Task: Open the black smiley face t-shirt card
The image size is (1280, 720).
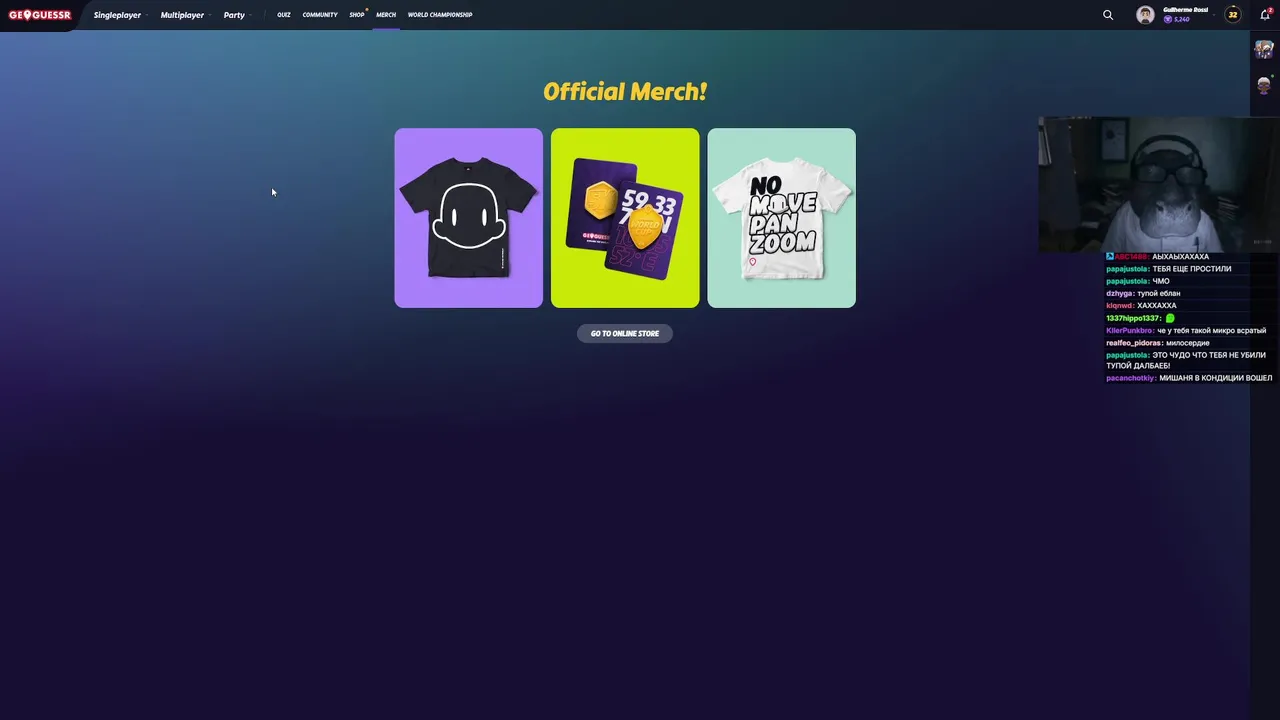Action: (468, 218)
